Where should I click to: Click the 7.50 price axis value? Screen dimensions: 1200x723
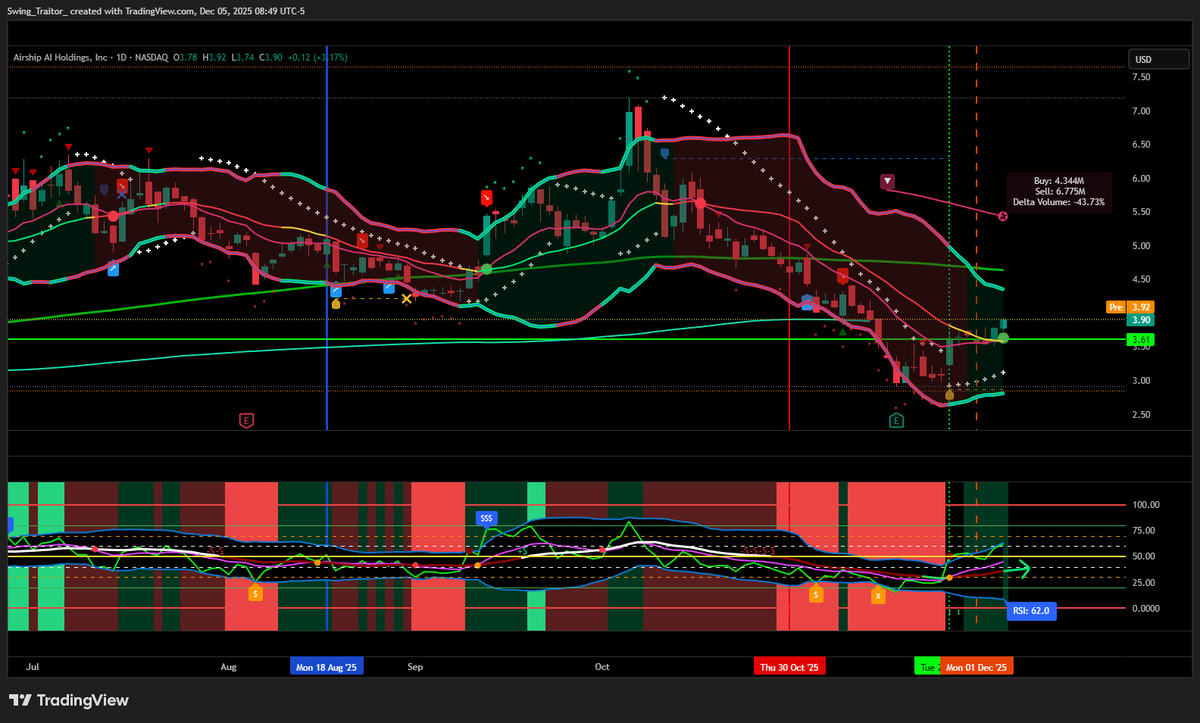[1143, 77]
